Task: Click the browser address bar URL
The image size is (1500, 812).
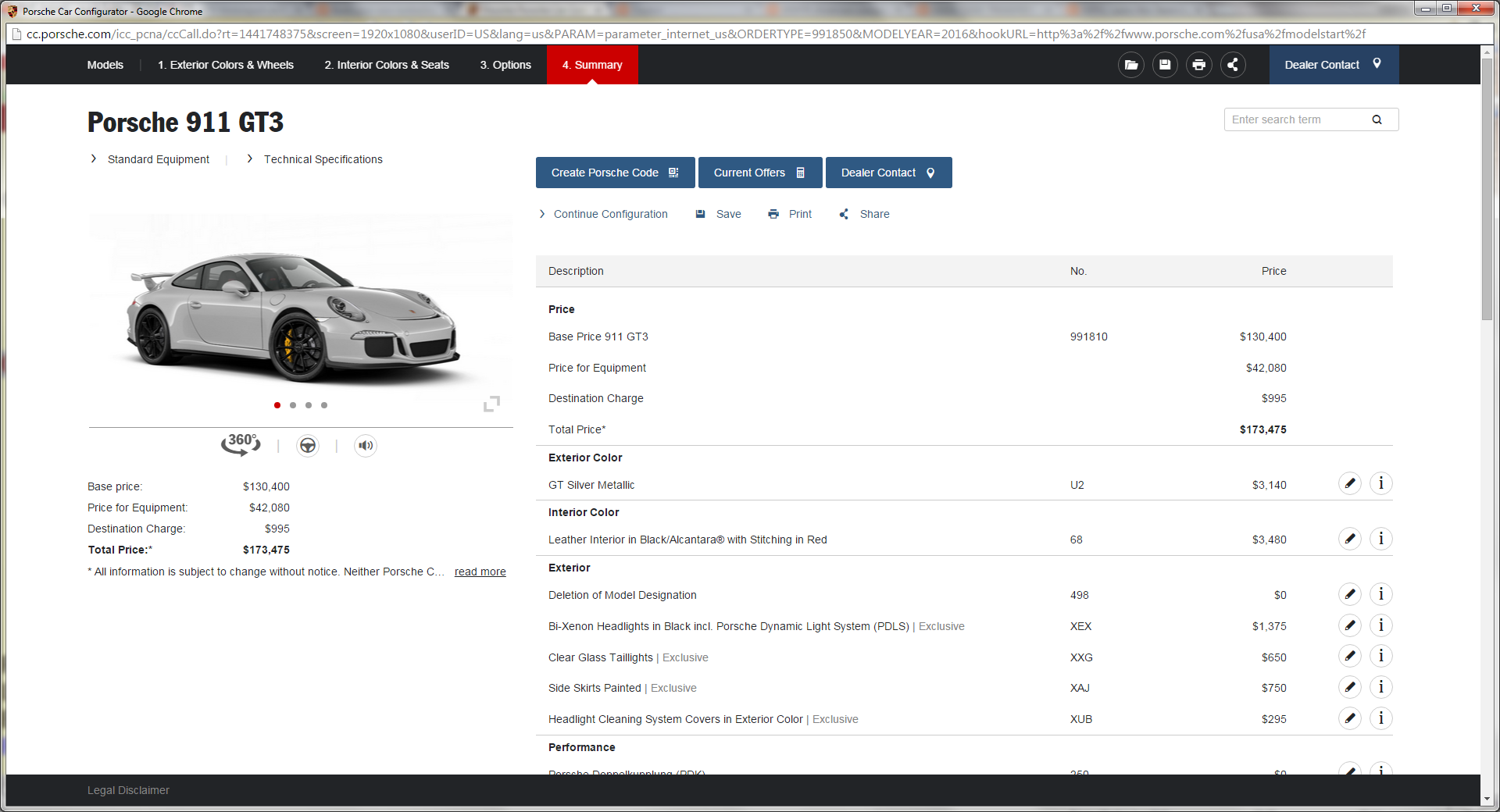Action: (695, 34)
